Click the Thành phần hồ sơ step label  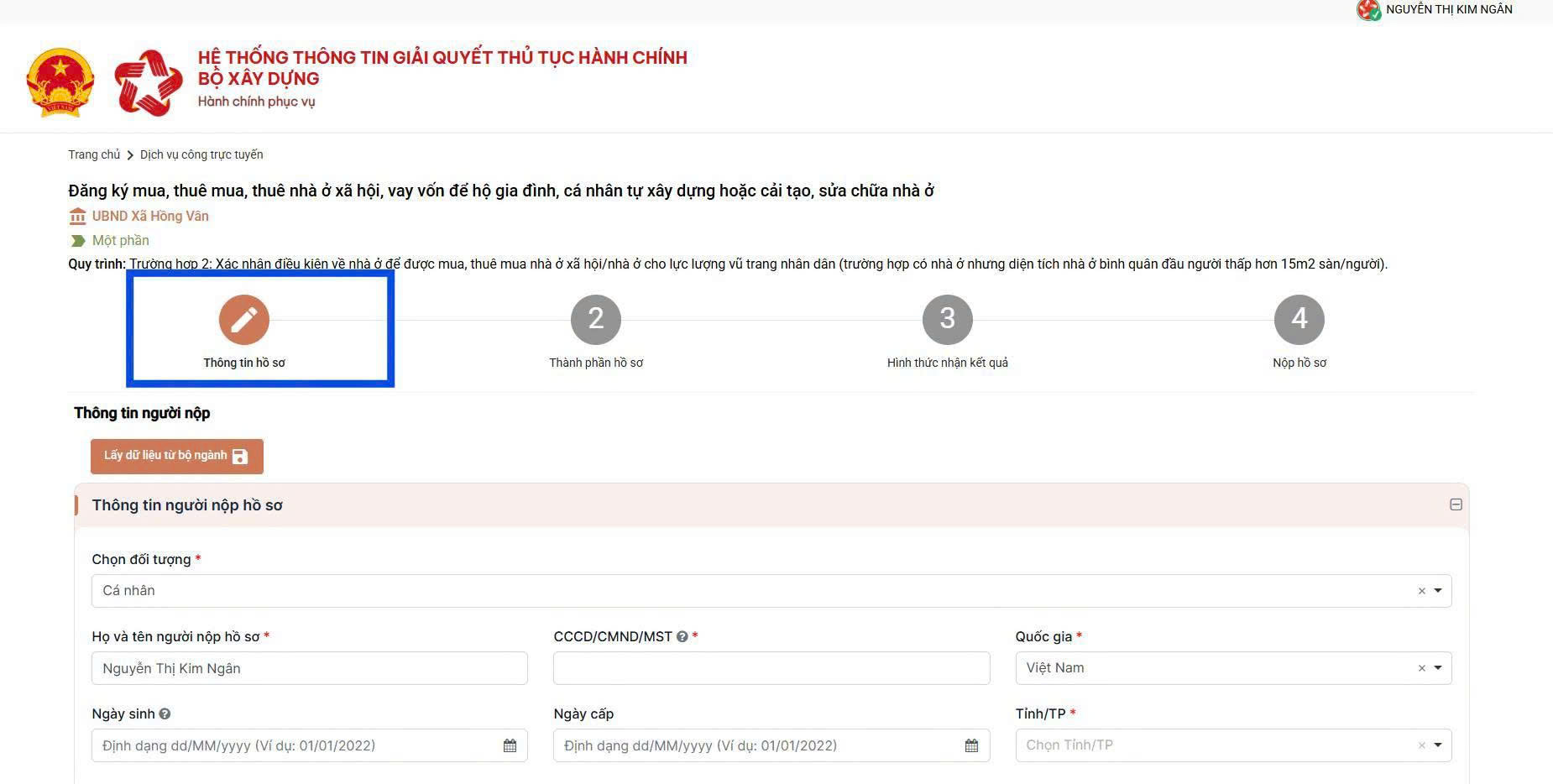(596, 363)
